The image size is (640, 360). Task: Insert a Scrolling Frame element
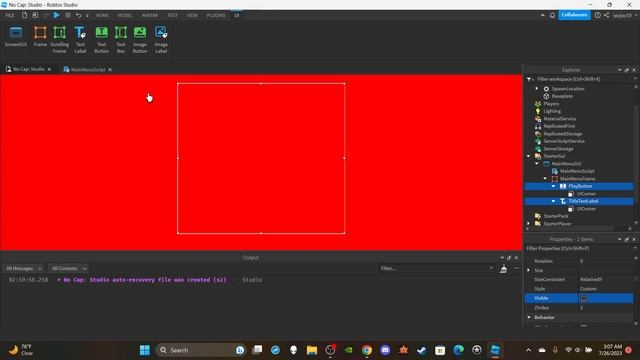point(60,40)
